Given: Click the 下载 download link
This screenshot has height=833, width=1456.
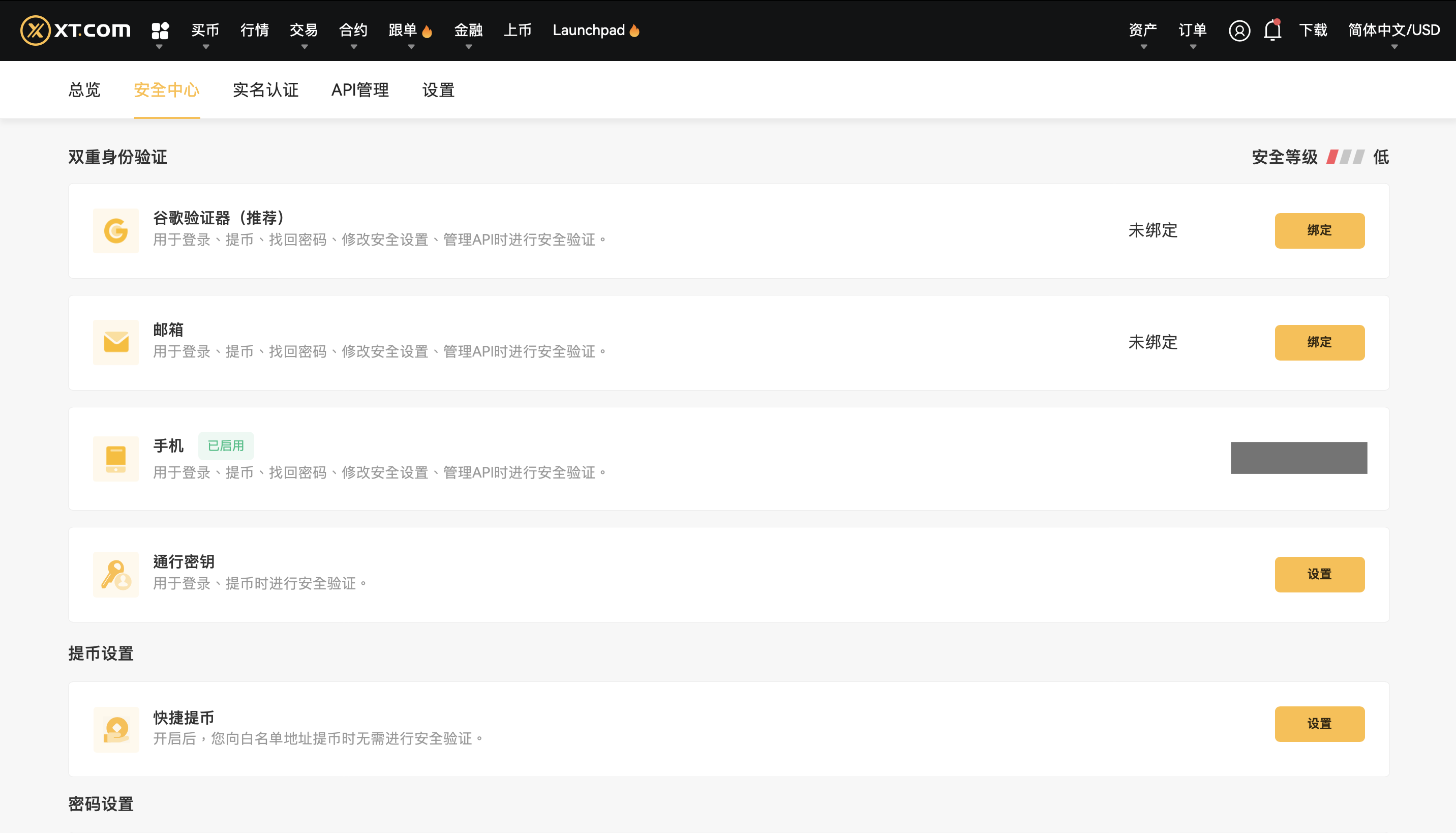Looking at the screenshot, I should [1313, 29].
